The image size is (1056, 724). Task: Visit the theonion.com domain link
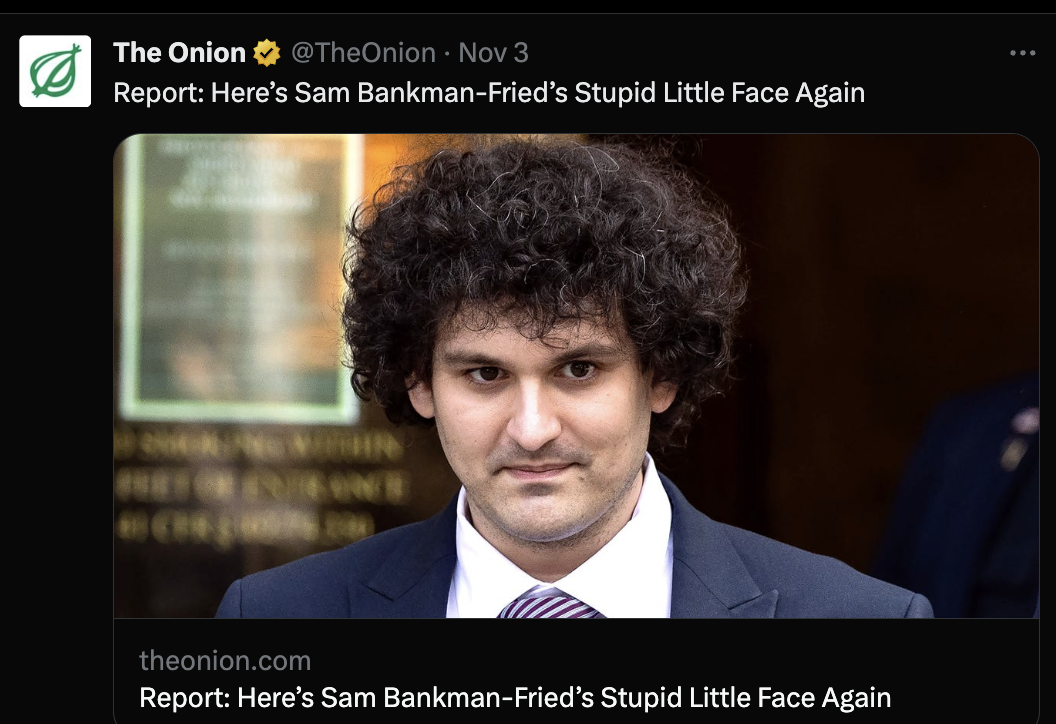[225, 661]
